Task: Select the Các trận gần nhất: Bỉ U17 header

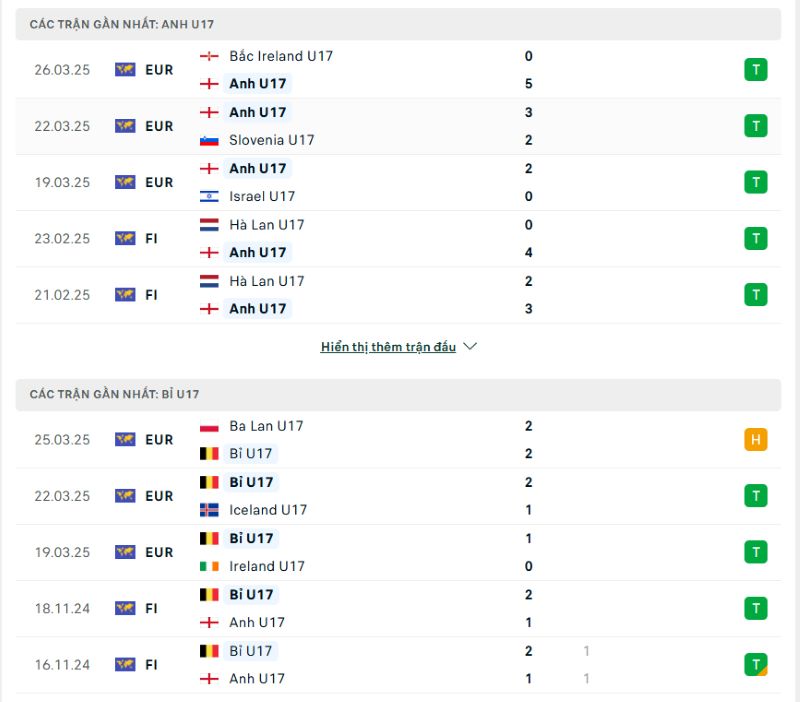Action: point(114,394)
